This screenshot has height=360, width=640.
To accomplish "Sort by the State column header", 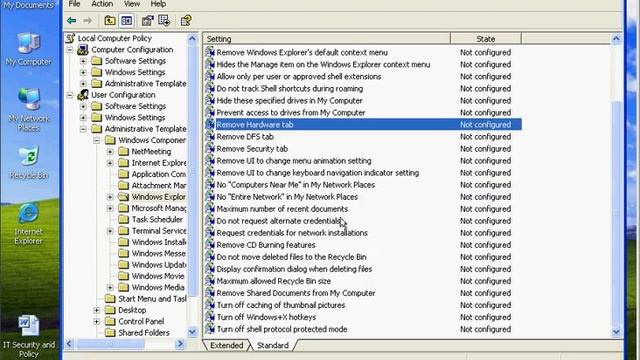I will tap(486, 39).
